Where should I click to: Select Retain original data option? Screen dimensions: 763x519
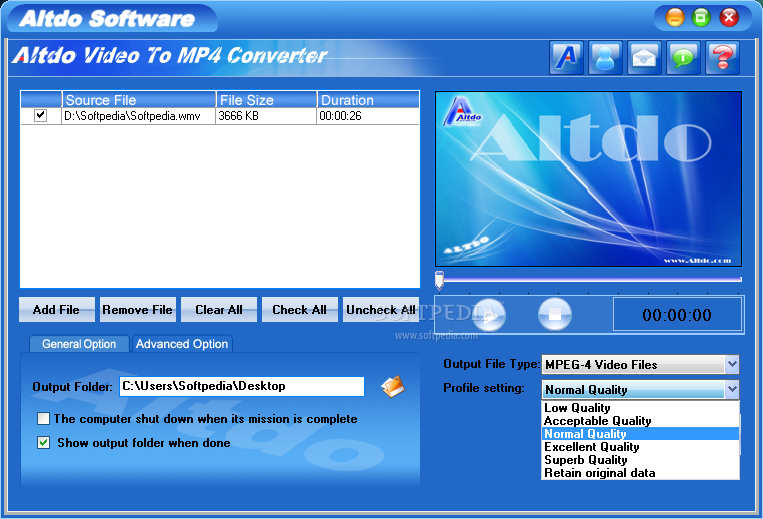(640, 473)
